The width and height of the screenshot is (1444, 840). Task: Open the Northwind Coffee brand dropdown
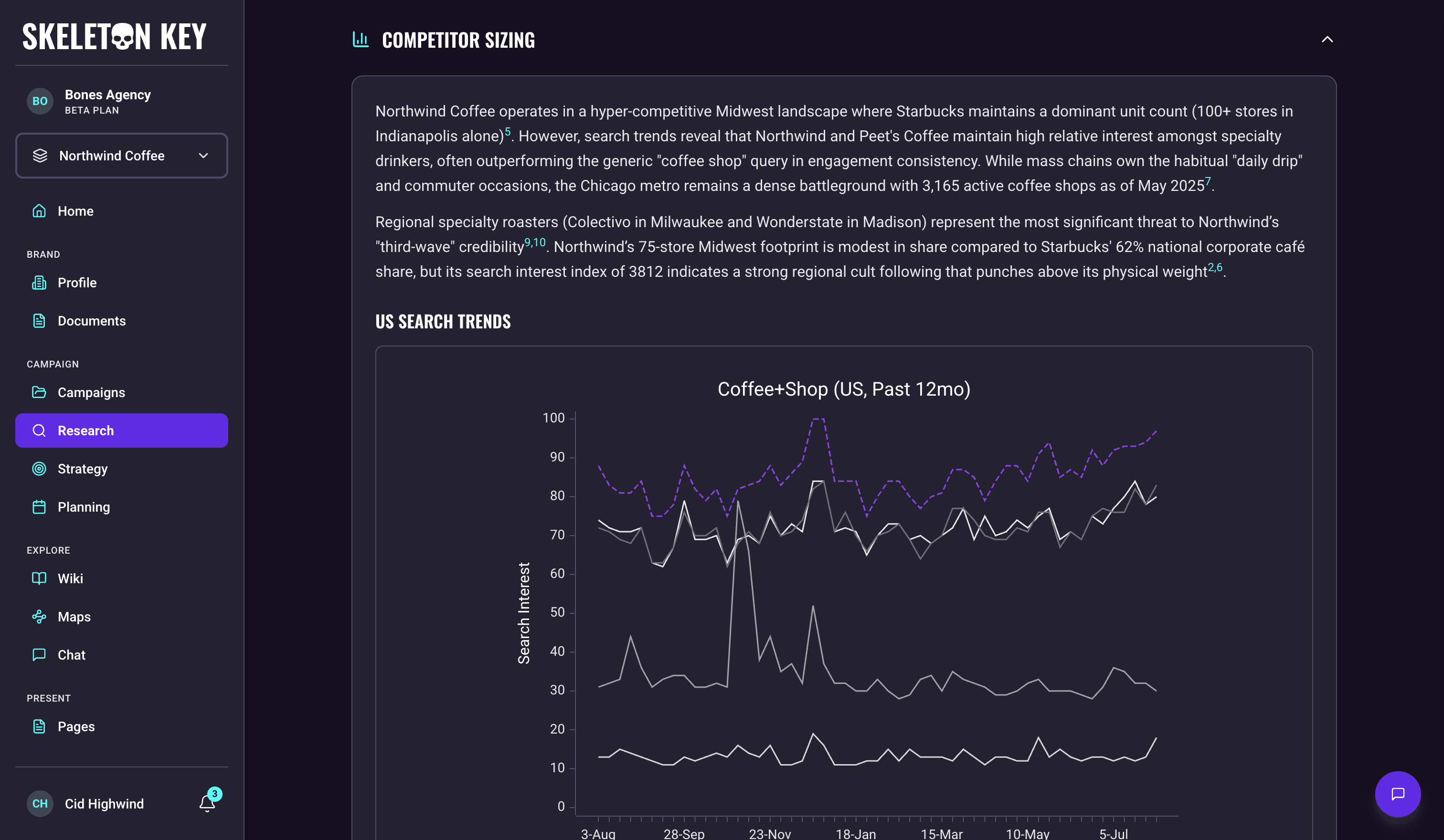point(121,156)
